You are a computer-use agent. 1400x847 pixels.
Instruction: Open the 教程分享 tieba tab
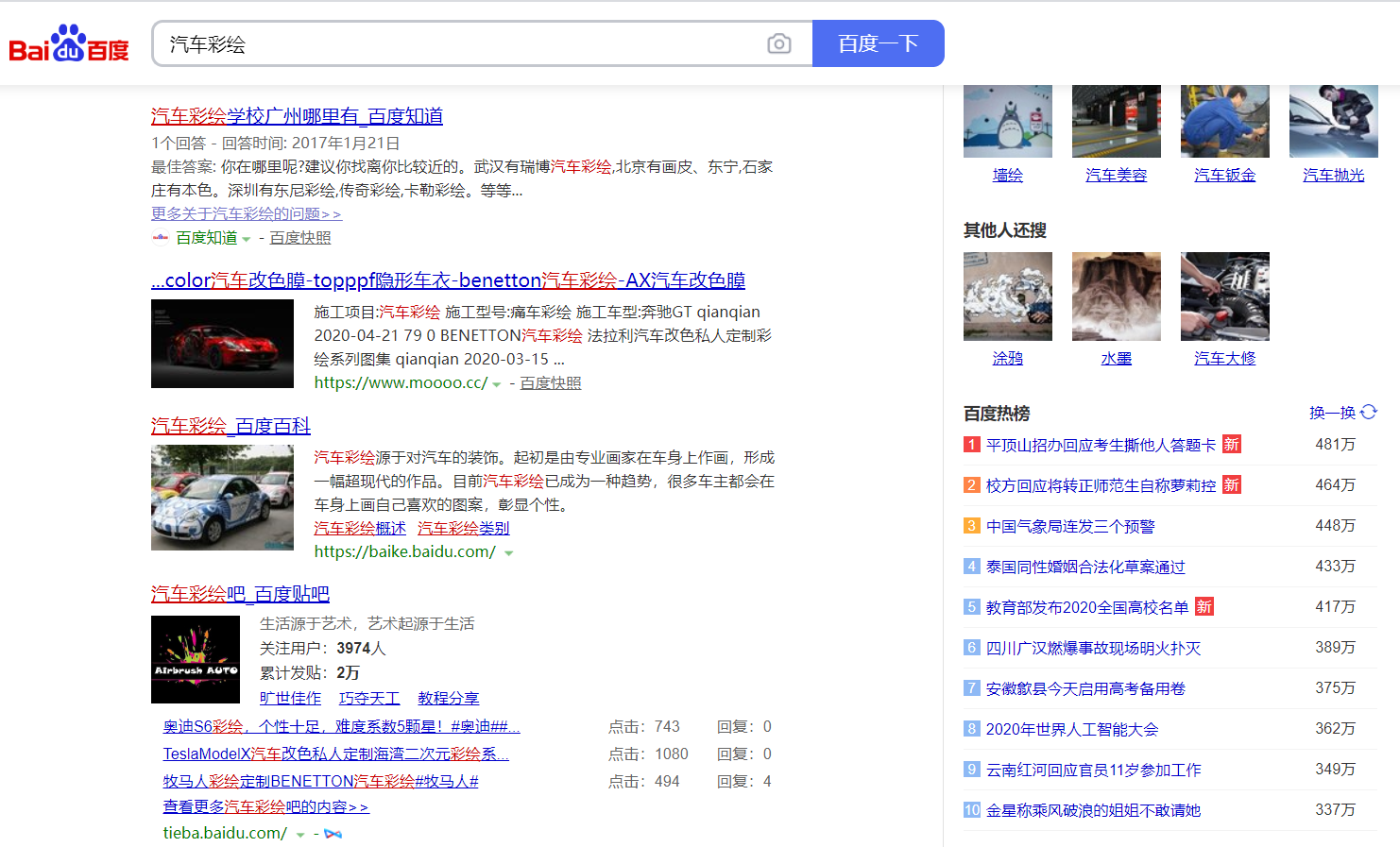pos(448,698)
